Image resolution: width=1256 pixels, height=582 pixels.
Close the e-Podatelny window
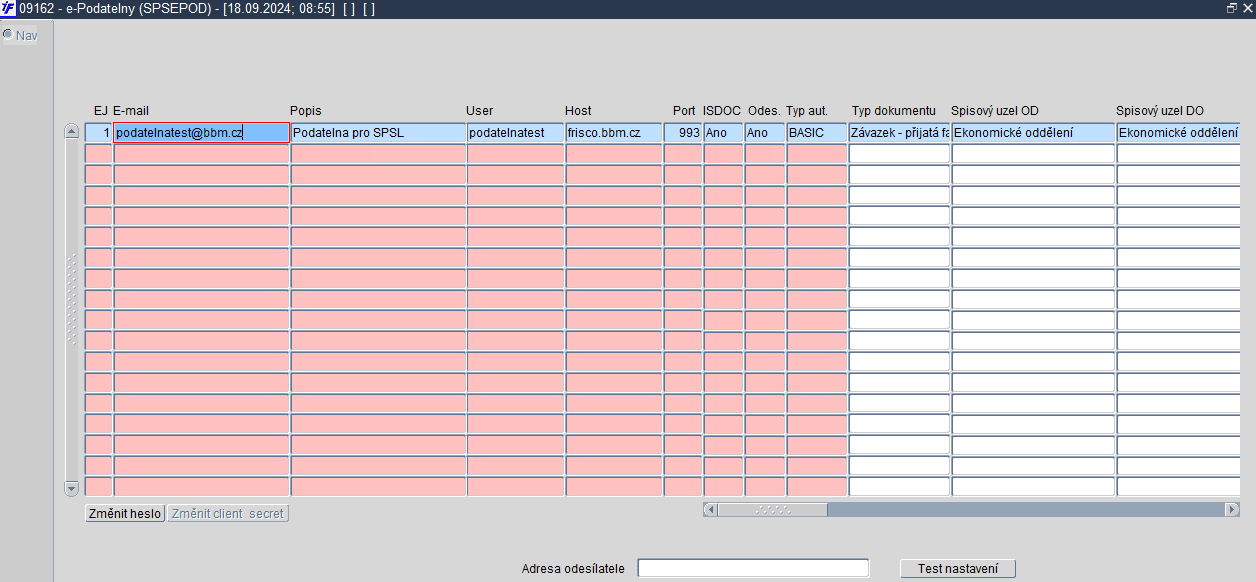[x=1247, y=8]
